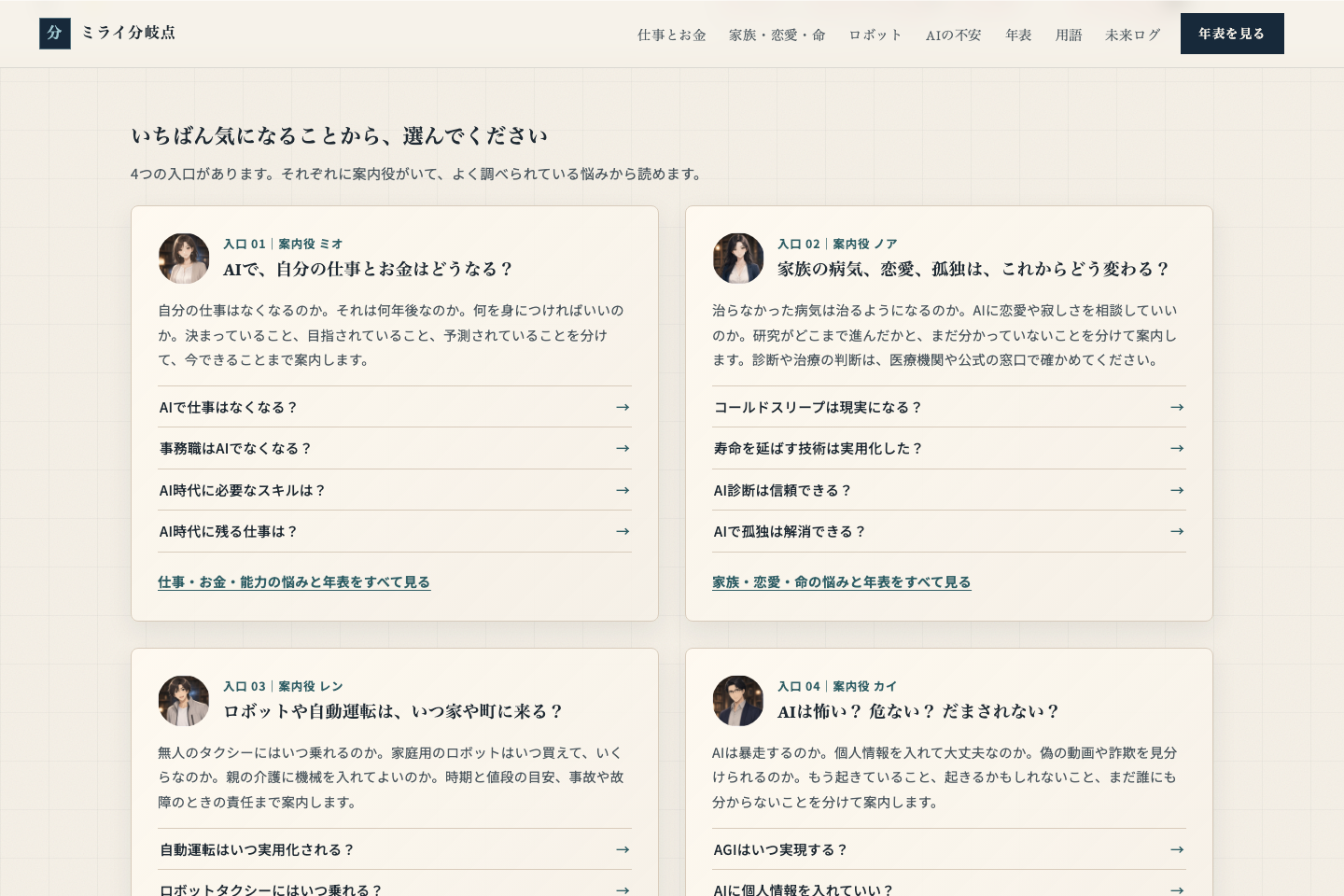Click guide カイ's avatar picture
Viewport: 1344px width, 896px height.
(738, 701)
